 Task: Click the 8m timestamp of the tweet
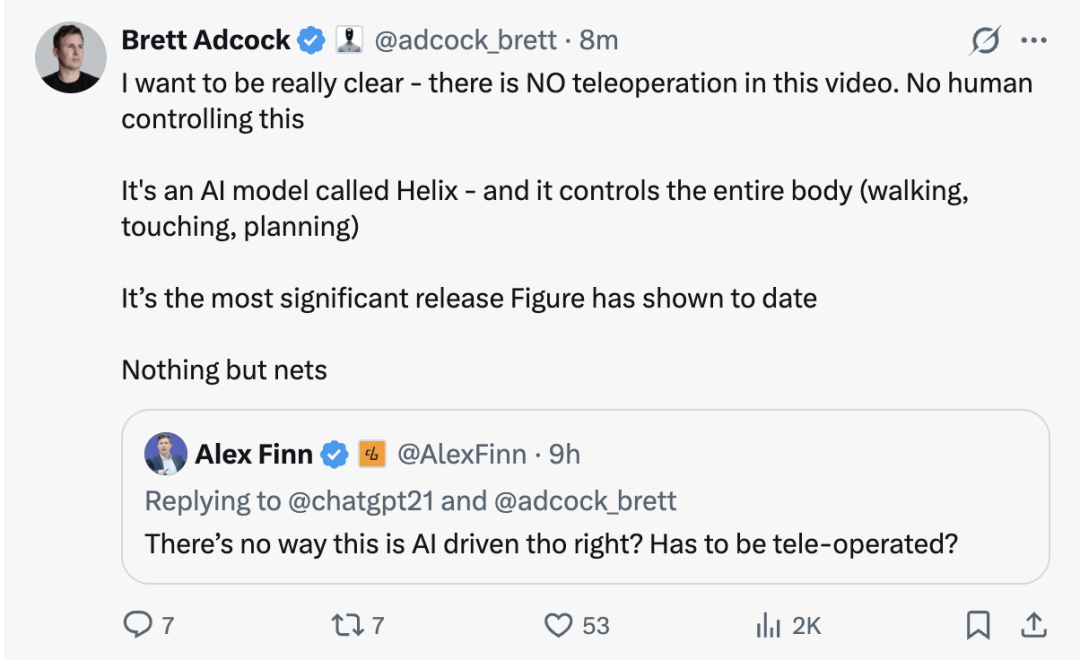pos(599,40)
